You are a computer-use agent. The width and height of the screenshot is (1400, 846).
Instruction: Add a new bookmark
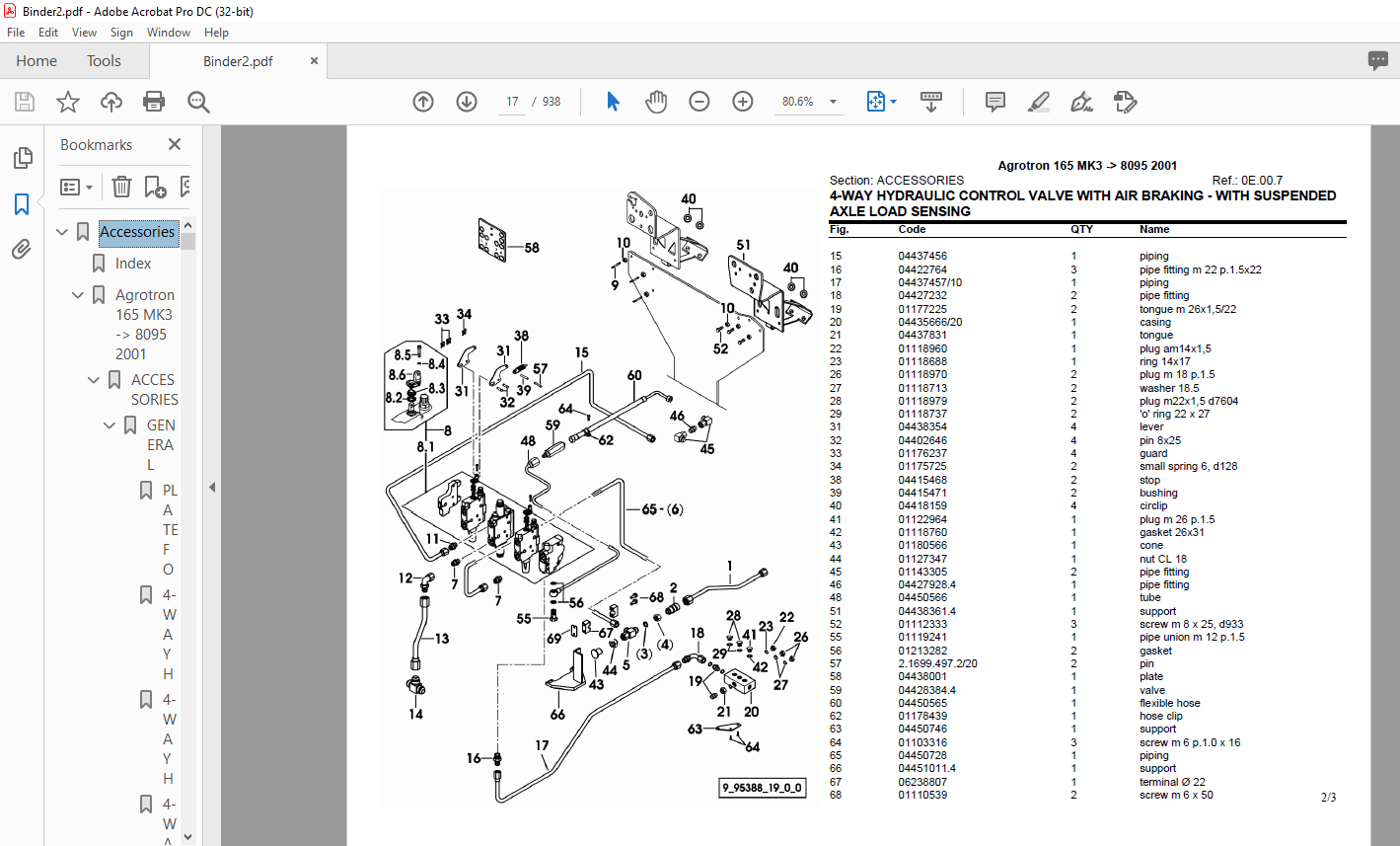tap(155, 187)
